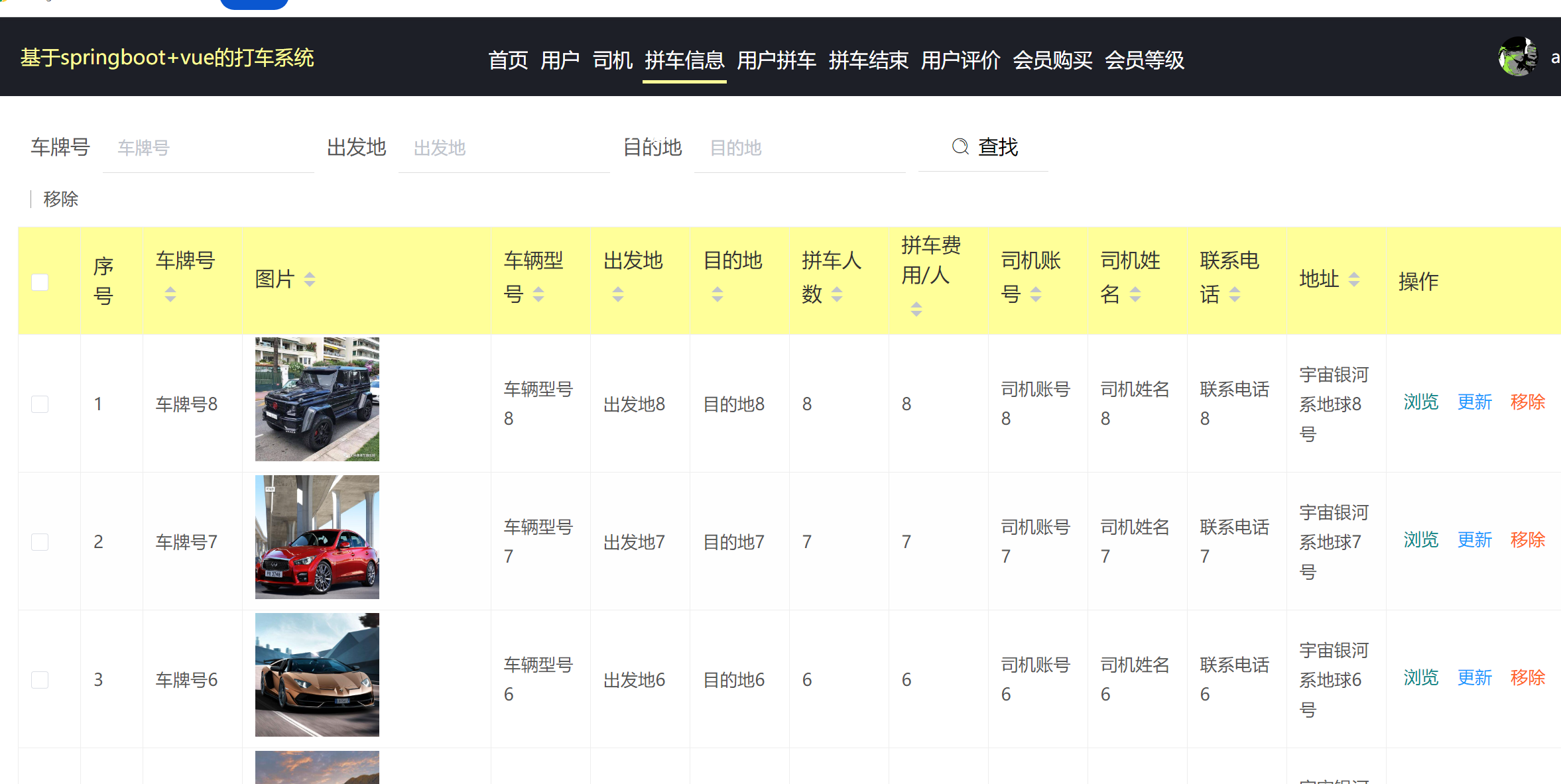Sort by 拼车人数 column arrows

837,294
